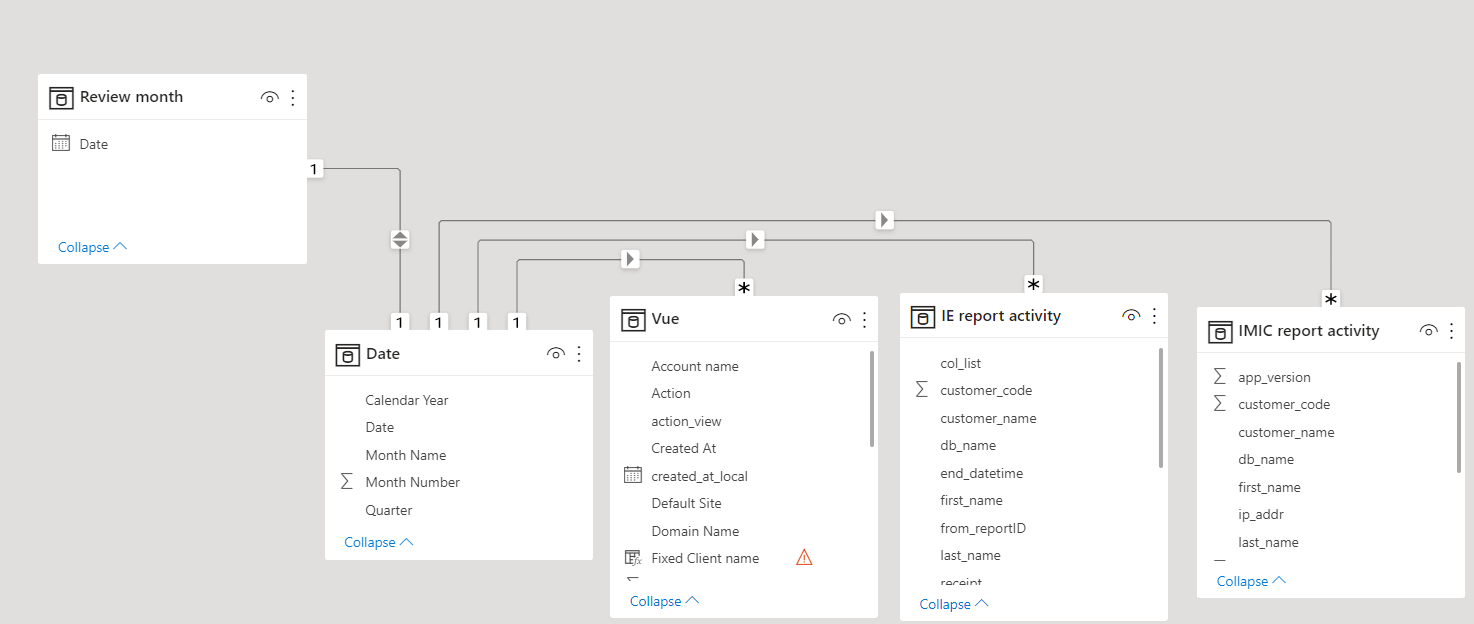Click the Date table header icon
Viewport: 1474px width, 624px height.
[348, 354]
